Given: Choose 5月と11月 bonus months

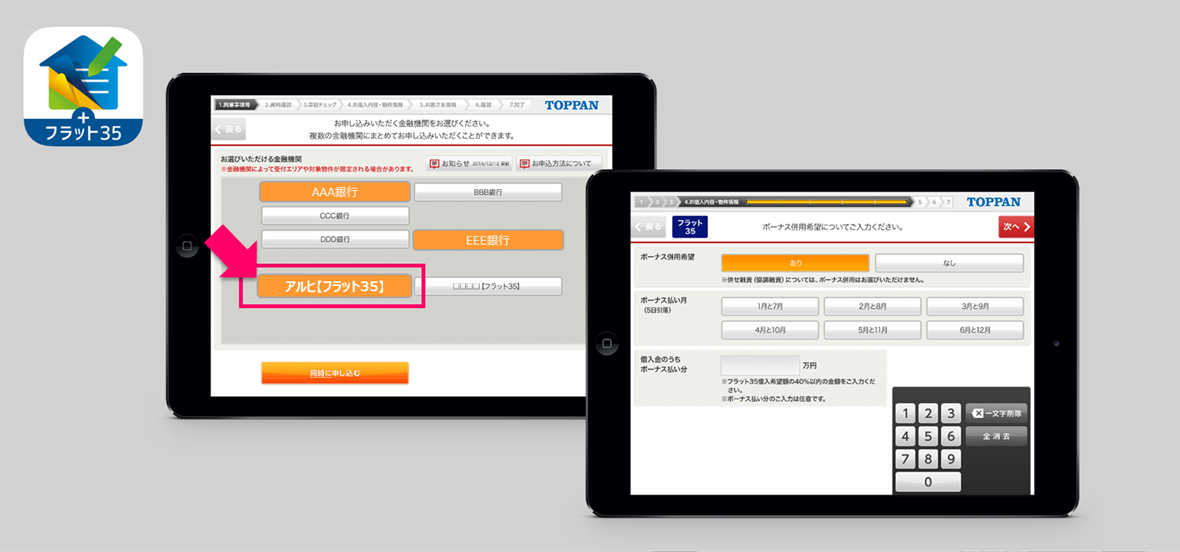Looking at the screenshot, I should pyautogui.click(x=872, y=331).
